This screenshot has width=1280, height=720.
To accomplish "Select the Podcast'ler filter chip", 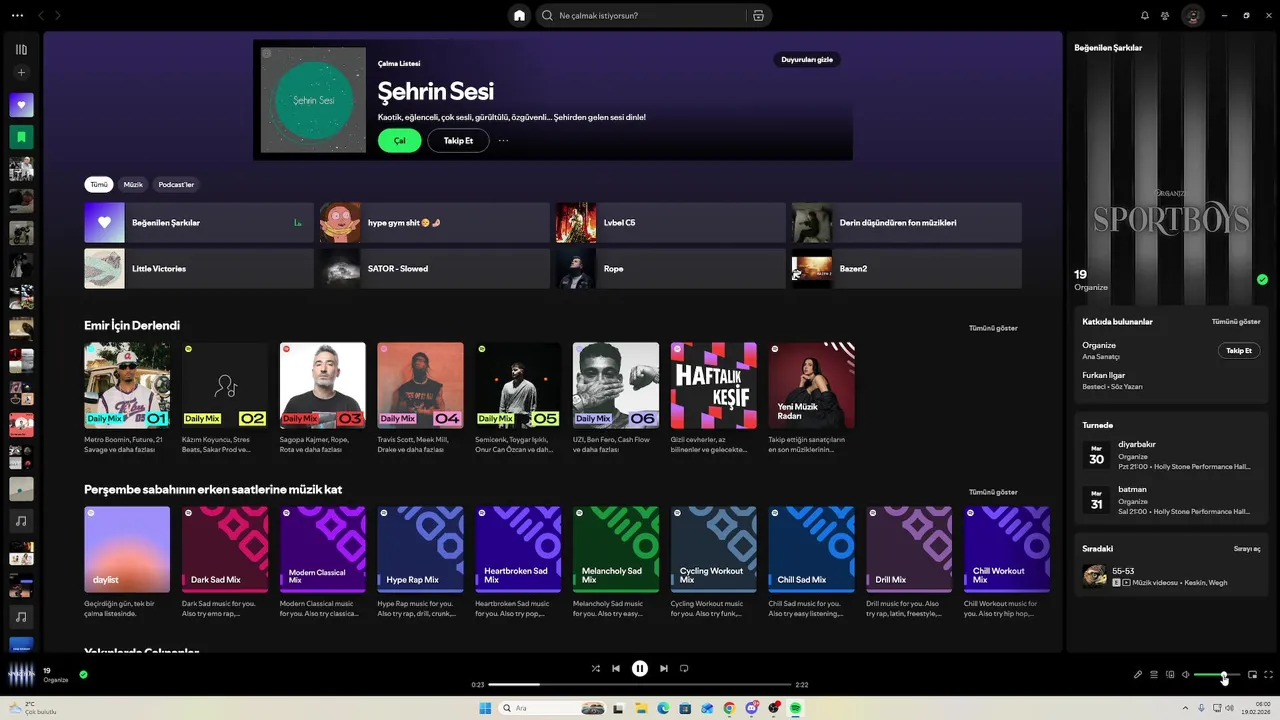I will pyautogui.click(x=176, y=184).
